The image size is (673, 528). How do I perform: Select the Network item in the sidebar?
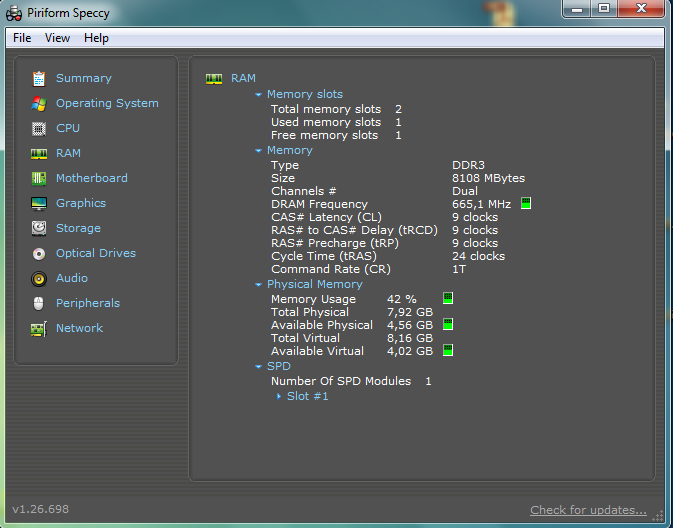79,328
